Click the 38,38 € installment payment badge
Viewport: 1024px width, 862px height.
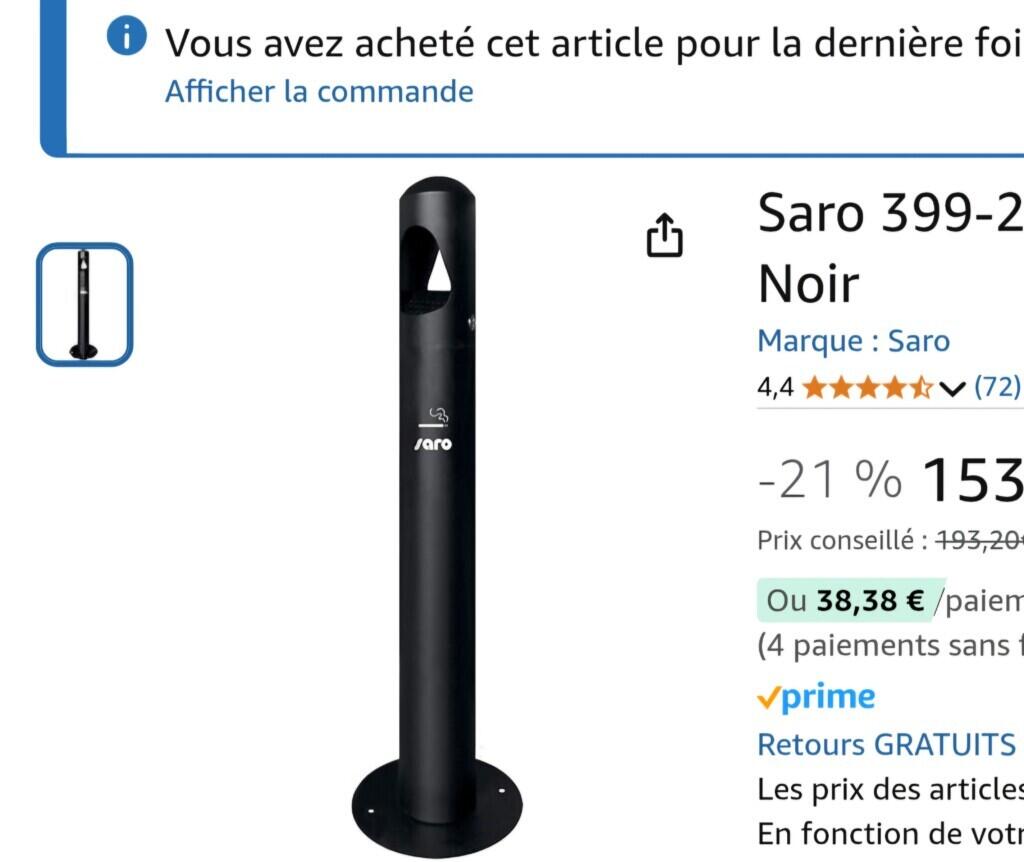(x=852, y=600)
